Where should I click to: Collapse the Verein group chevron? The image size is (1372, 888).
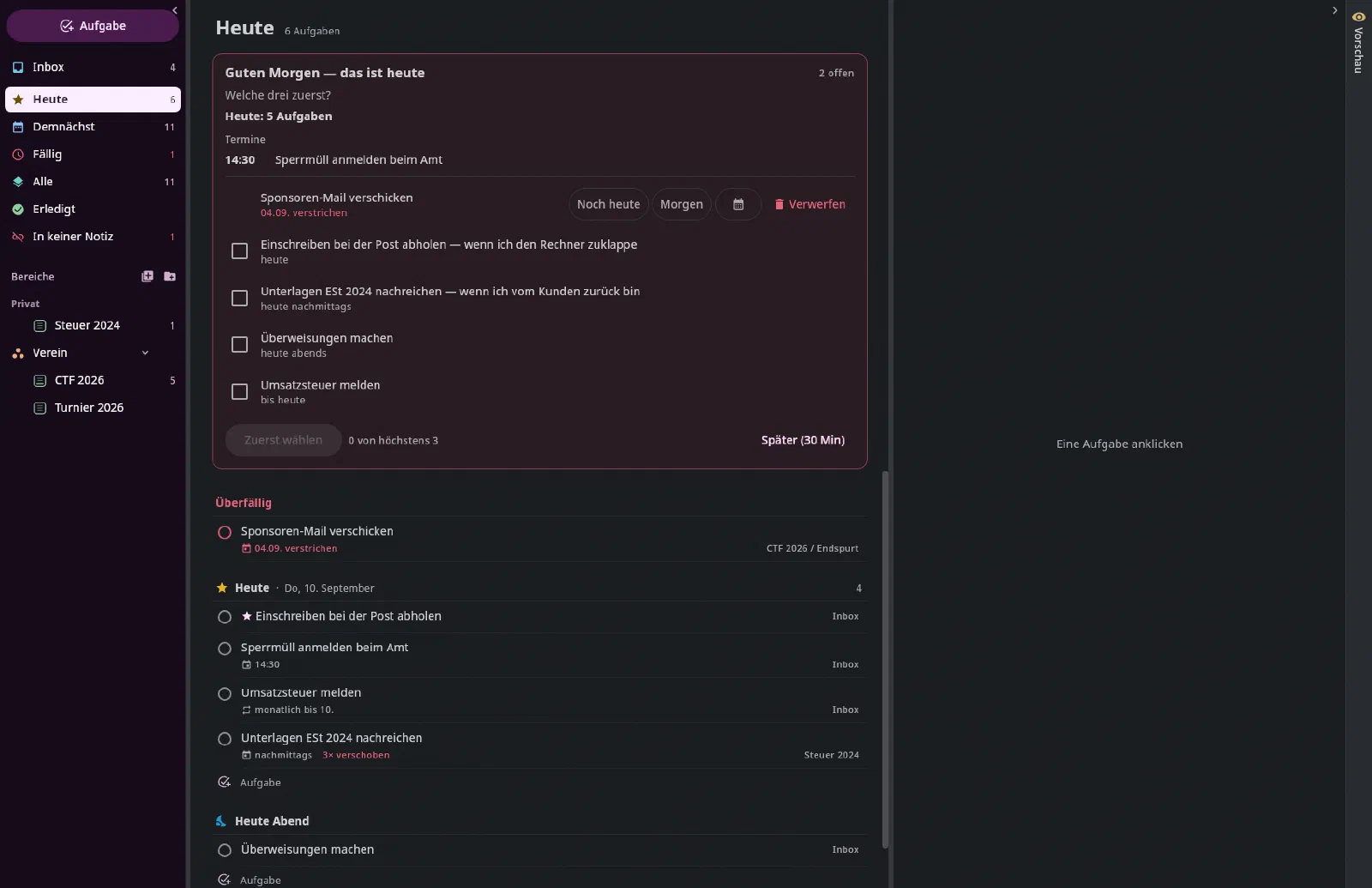145,353
